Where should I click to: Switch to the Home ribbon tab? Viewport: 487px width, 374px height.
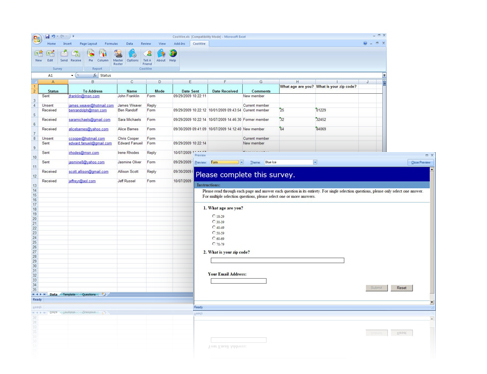tap(51, 44)
